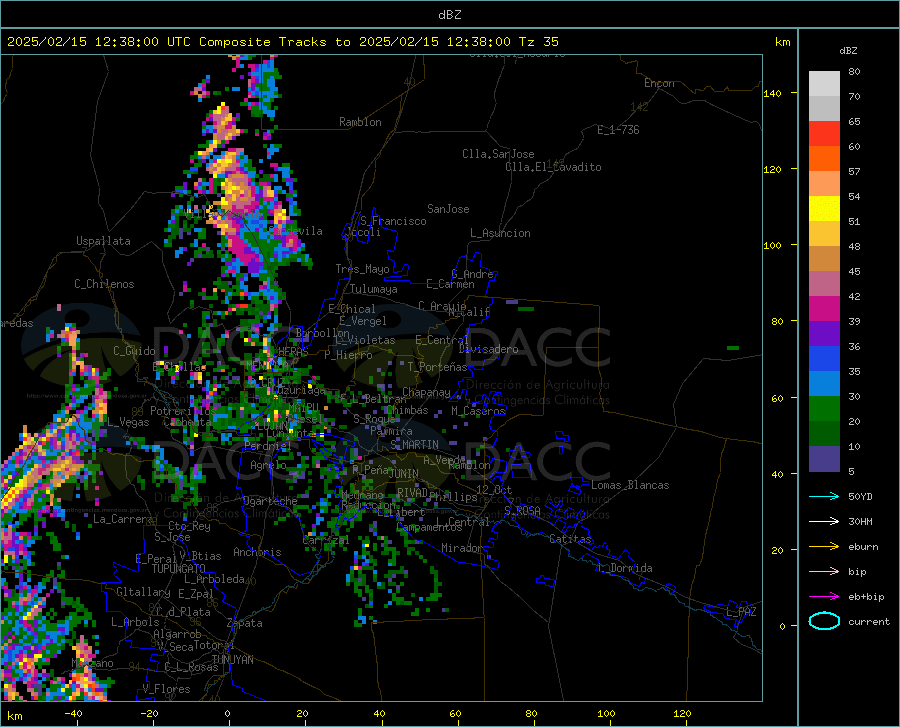Click the dBZ title at top
Image resolution: width=900 pixels, height=727 pixels.
pyautogui.click(x=449, y=15)
